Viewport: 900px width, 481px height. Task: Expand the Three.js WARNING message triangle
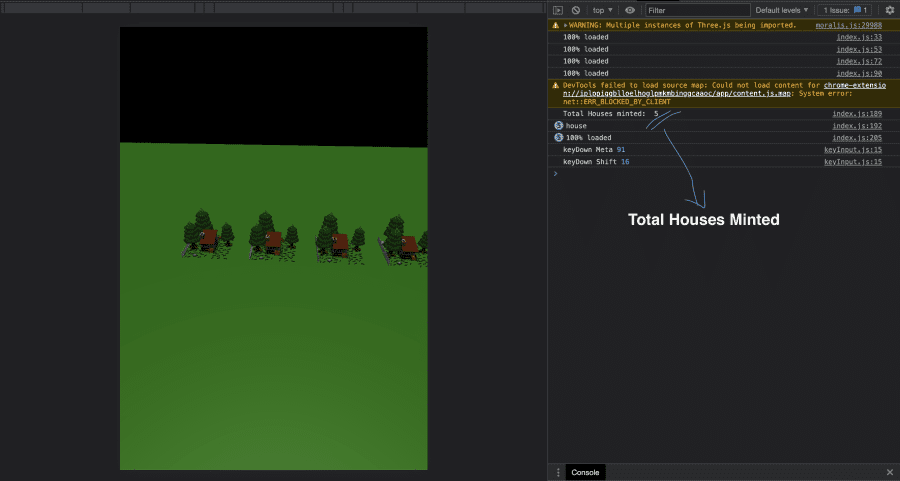(x=565, y=25)
